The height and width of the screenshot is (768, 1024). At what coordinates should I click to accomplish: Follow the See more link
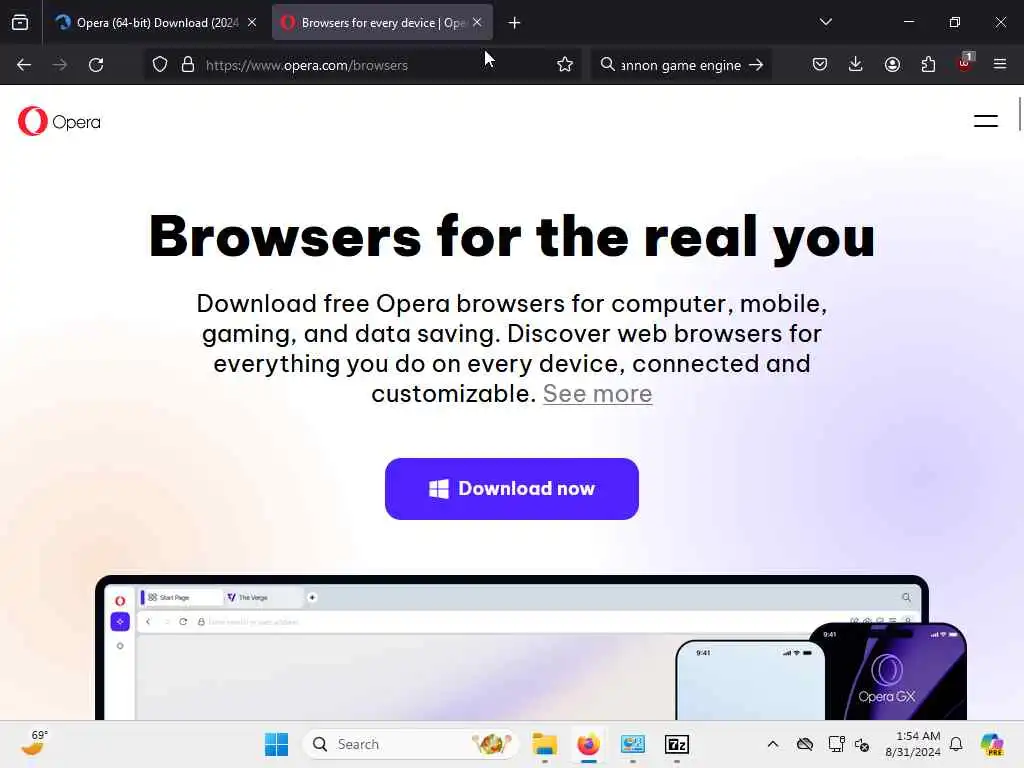[598, 394]
